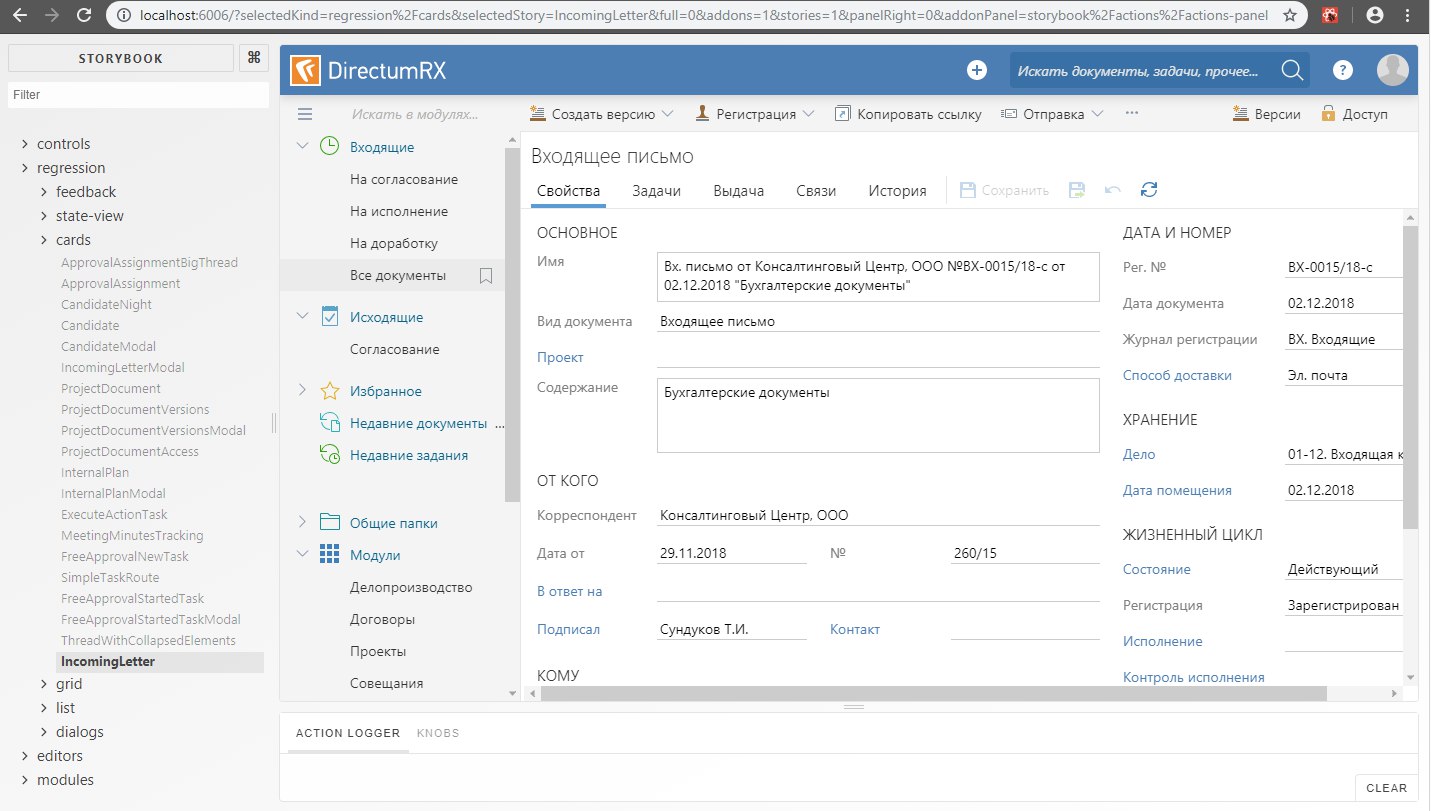Viewport: 1431px width, 811px height.
Task: Collapse the Модули section
Action: pos(303,555)
